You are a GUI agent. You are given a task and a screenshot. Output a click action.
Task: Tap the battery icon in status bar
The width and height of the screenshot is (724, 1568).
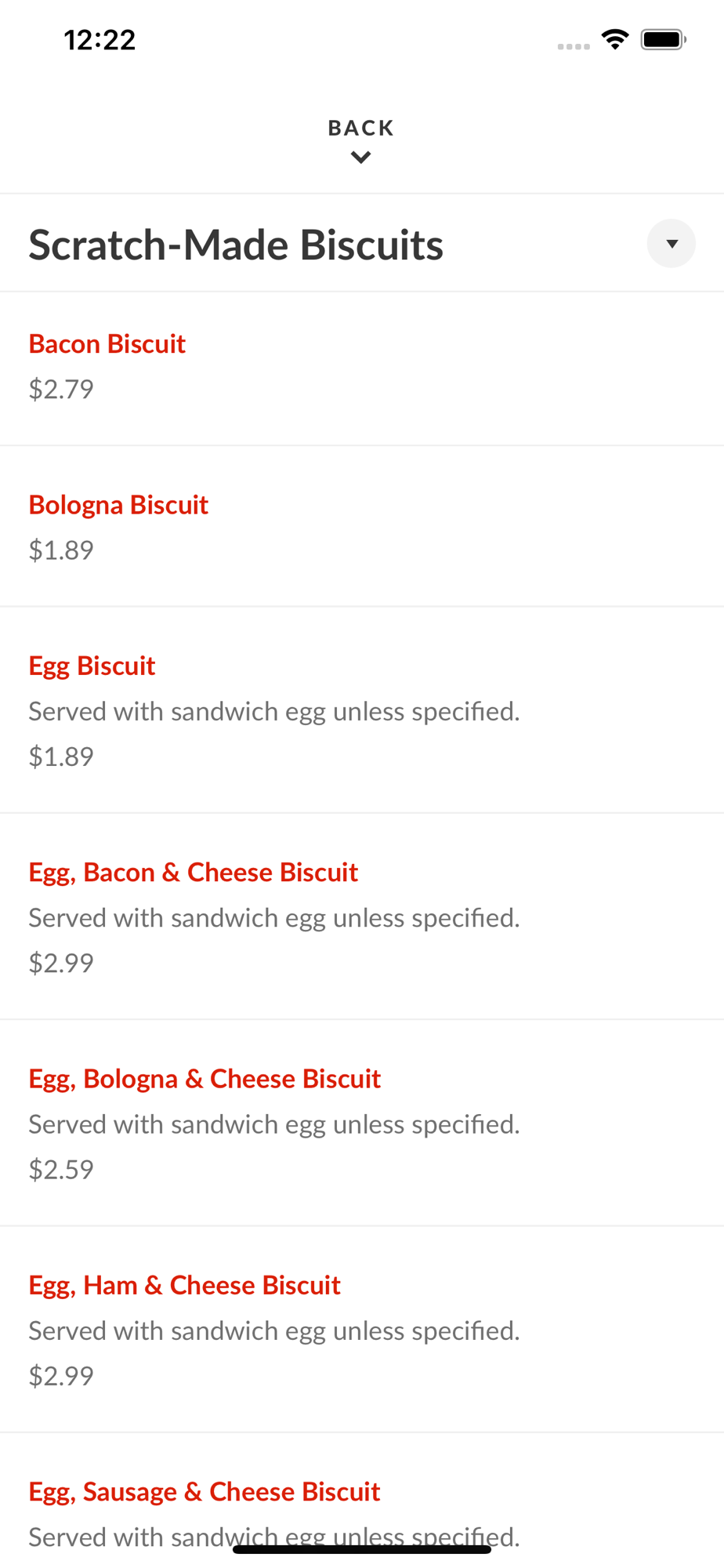click(x=663, y=39)
